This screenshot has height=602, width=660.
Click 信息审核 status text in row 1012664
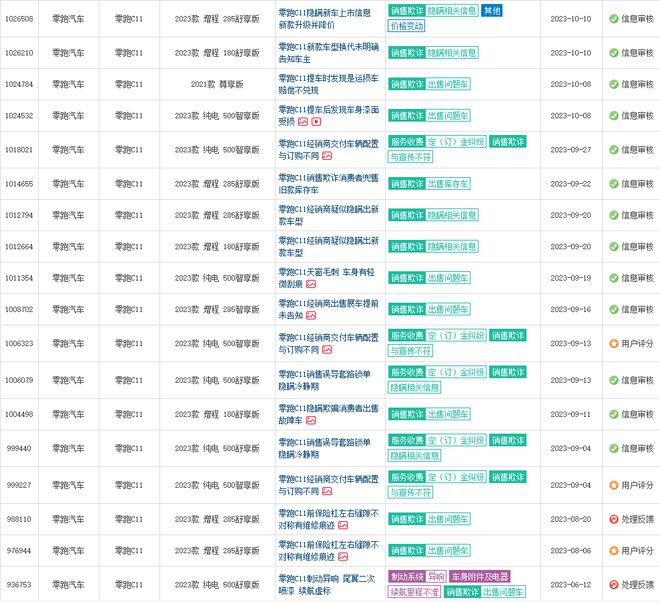[x=637, y=247]
